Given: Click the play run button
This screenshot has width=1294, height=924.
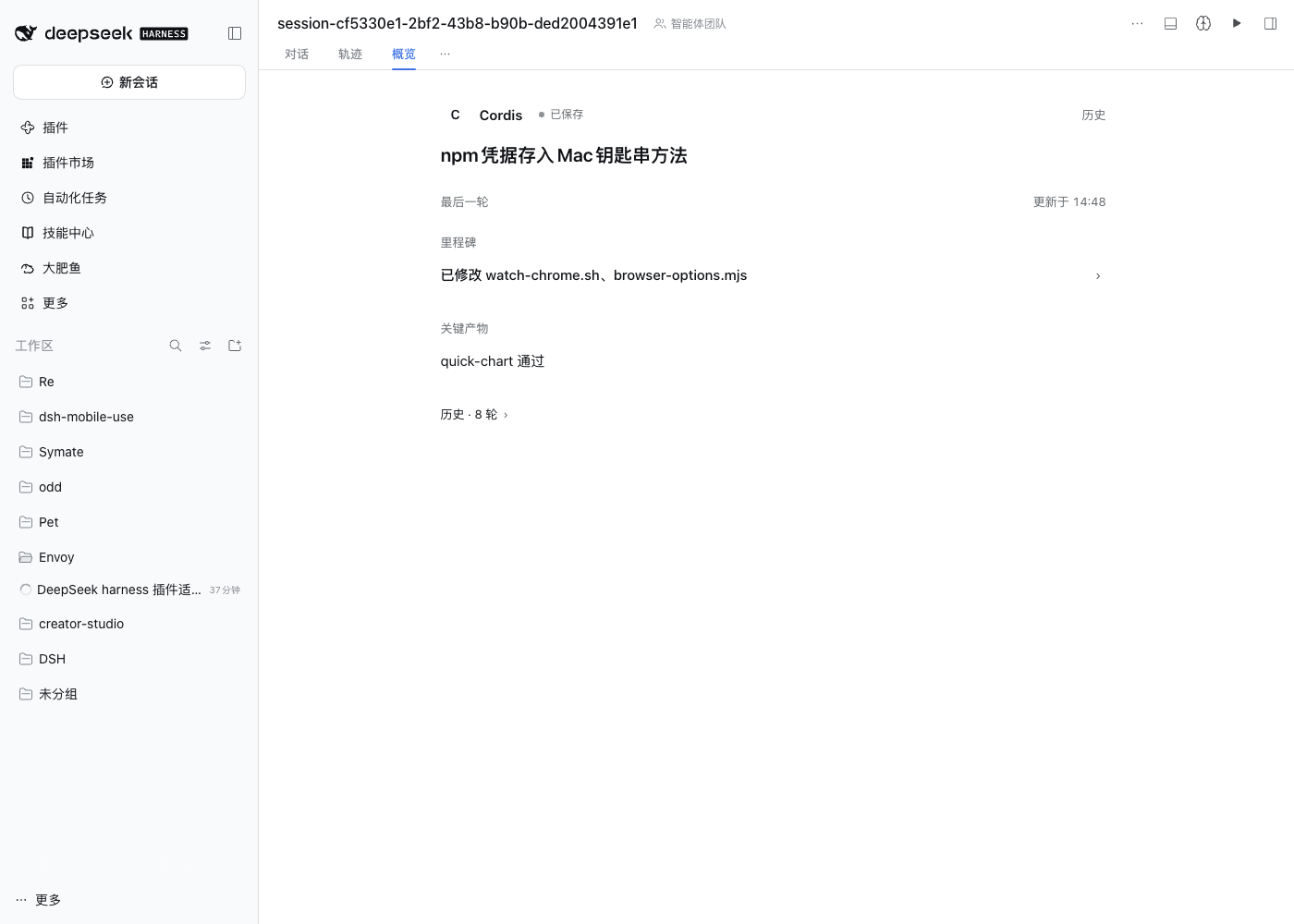Looking at the screenshot, I should click(x=1237, y=23).
